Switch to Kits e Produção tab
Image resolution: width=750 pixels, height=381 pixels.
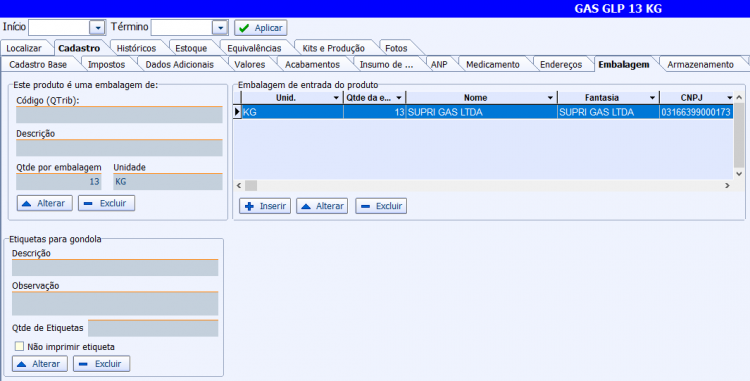point(333,48)
